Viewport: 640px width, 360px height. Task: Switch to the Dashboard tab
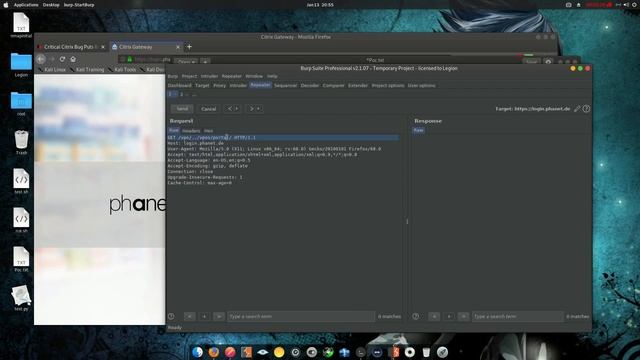click(179, 85)
